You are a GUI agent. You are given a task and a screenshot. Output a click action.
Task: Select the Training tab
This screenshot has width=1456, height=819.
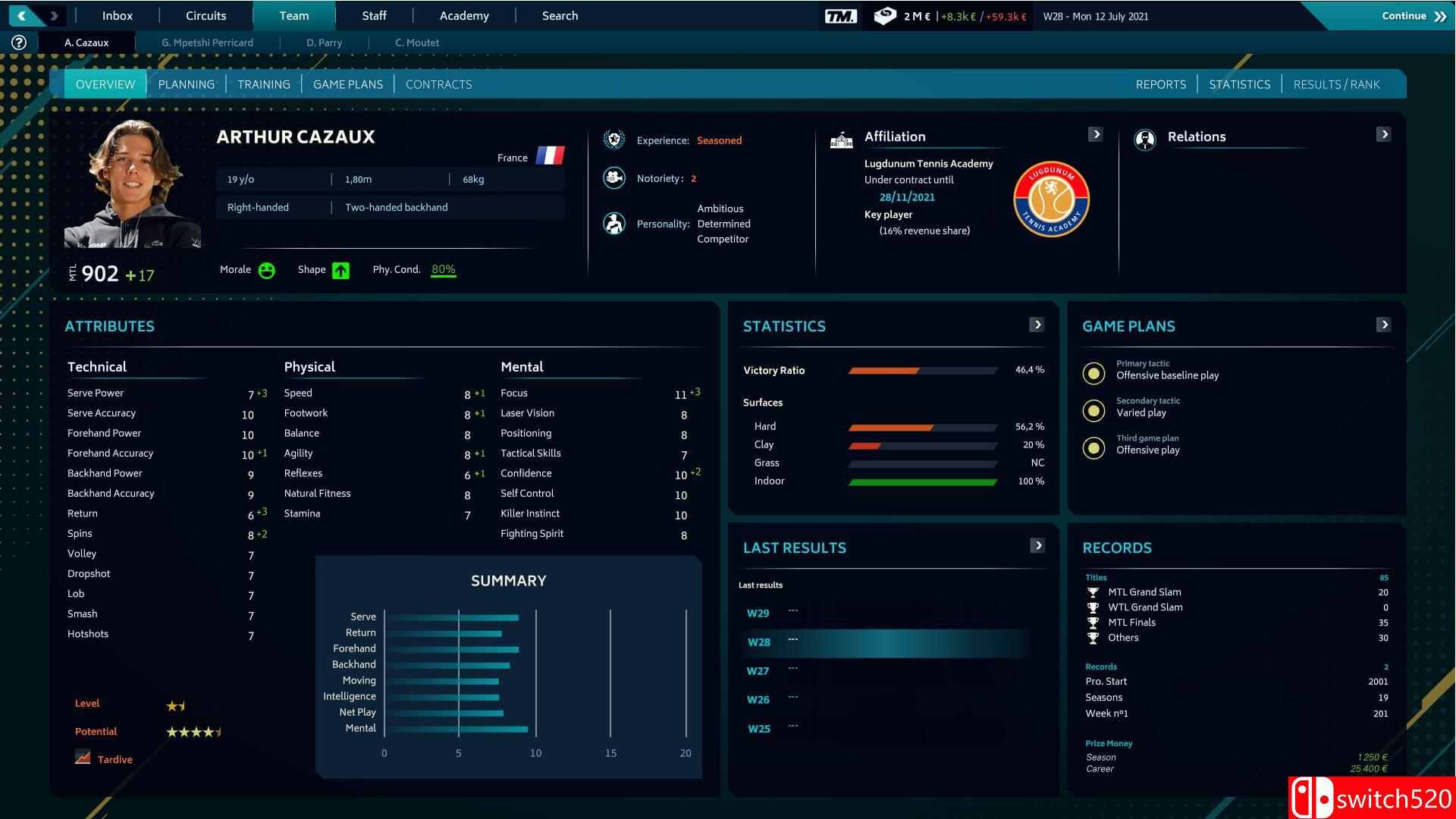tap(264, 84)
